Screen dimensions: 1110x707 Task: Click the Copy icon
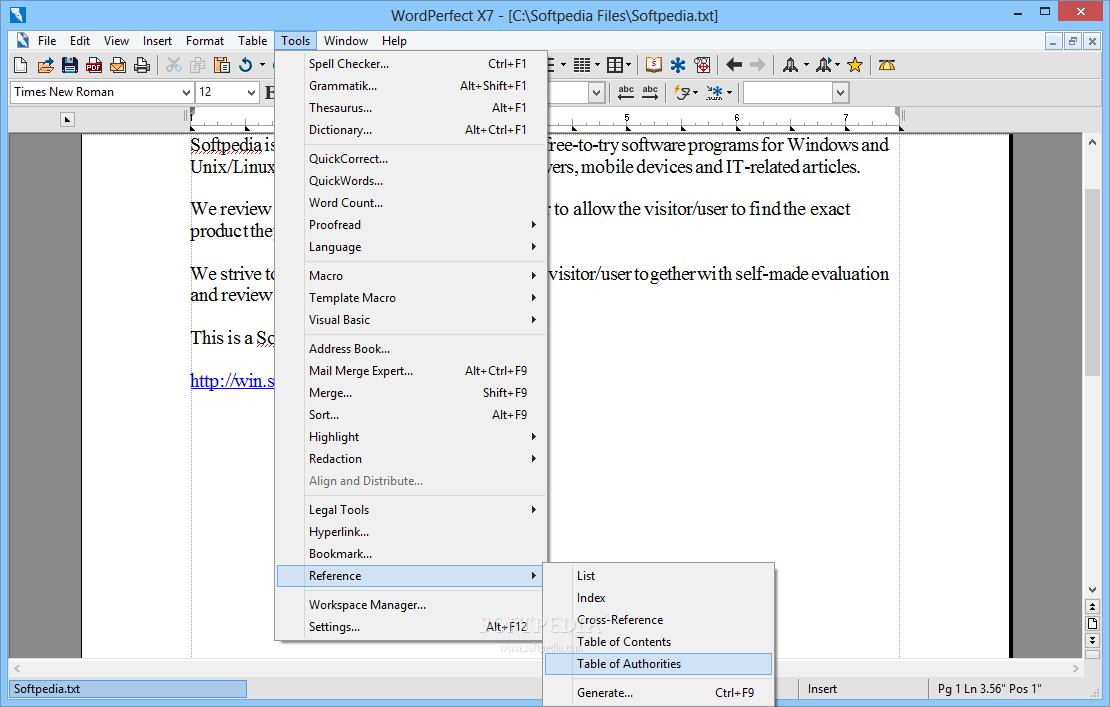pyautogui.click(x=198, y=65)
